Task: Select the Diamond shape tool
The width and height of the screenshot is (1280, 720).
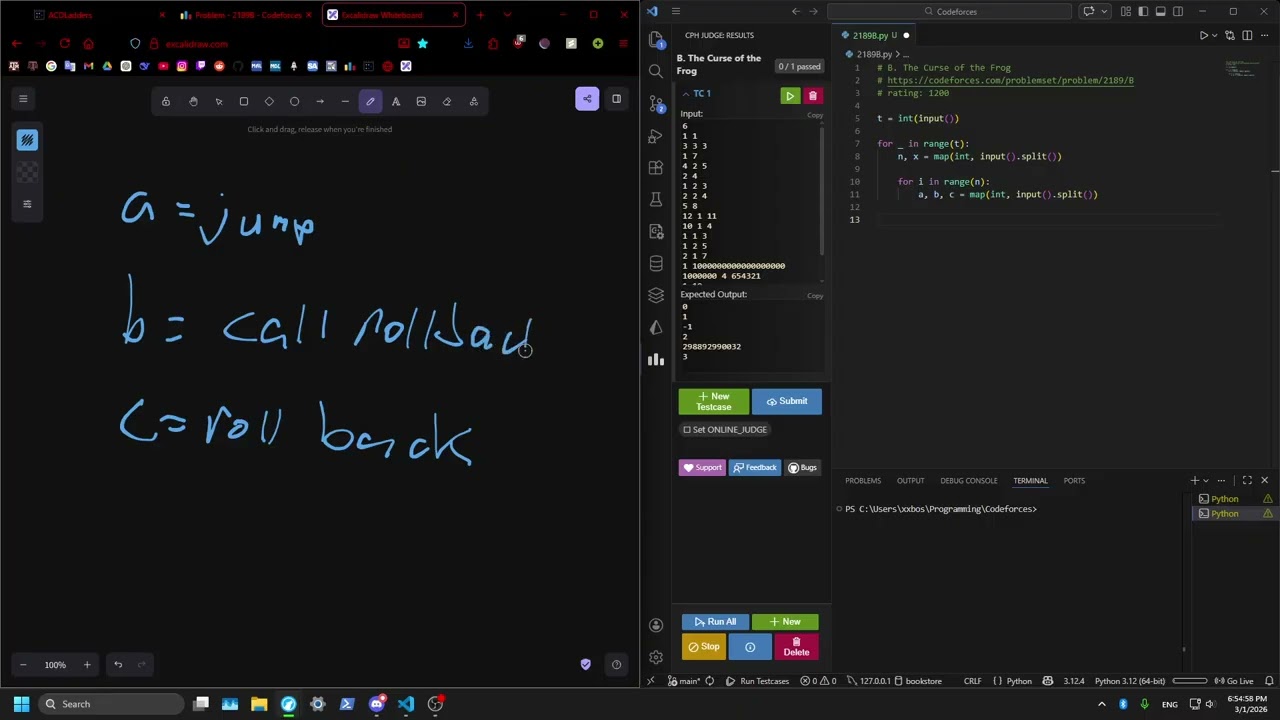Action: (x=269, y=101)
